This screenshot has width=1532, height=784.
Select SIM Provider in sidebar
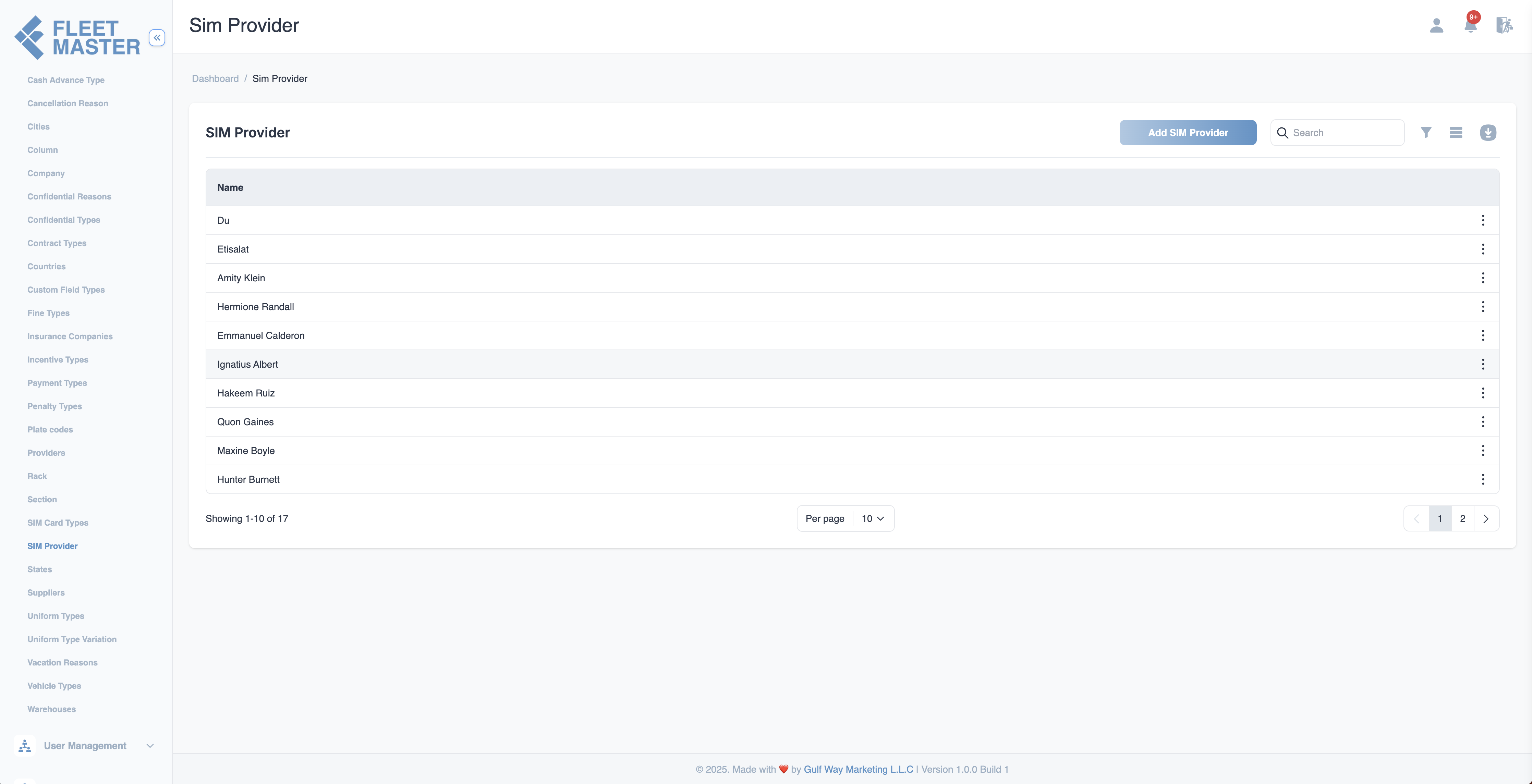point(52,546)
